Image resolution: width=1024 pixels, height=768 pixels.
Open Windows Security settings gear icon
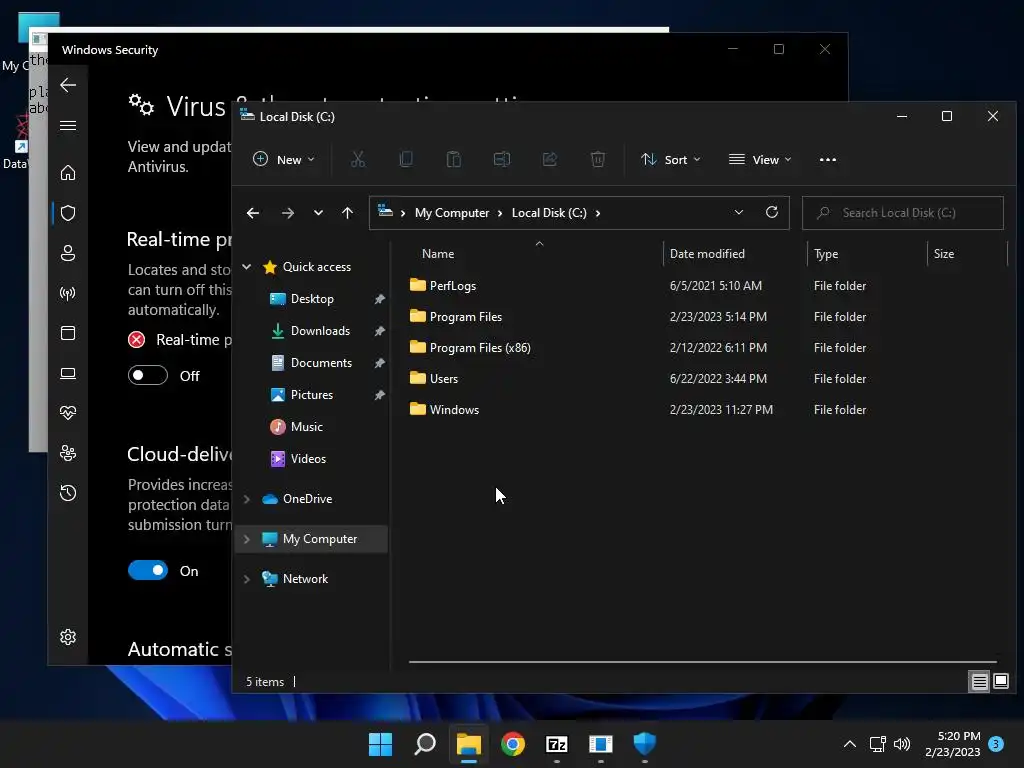tap(68, 637)
